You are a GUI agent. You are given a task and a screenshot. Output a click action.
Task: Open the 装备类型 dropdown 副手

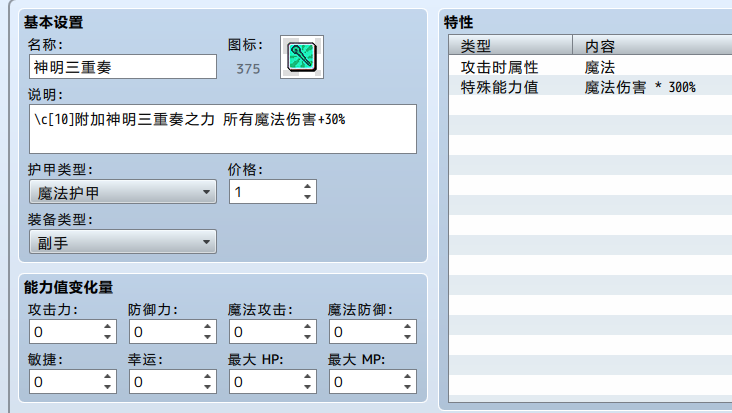click(123, 242)
